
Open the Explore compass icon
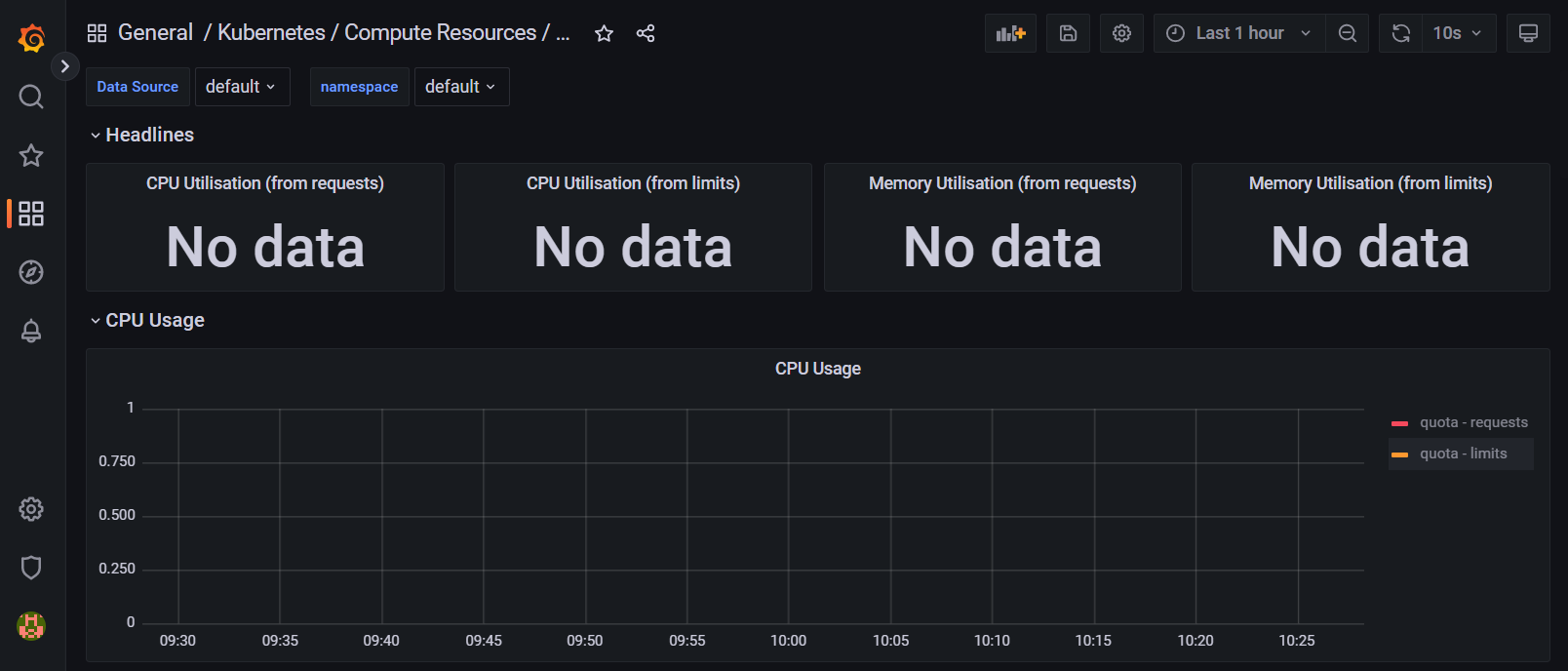31,272
